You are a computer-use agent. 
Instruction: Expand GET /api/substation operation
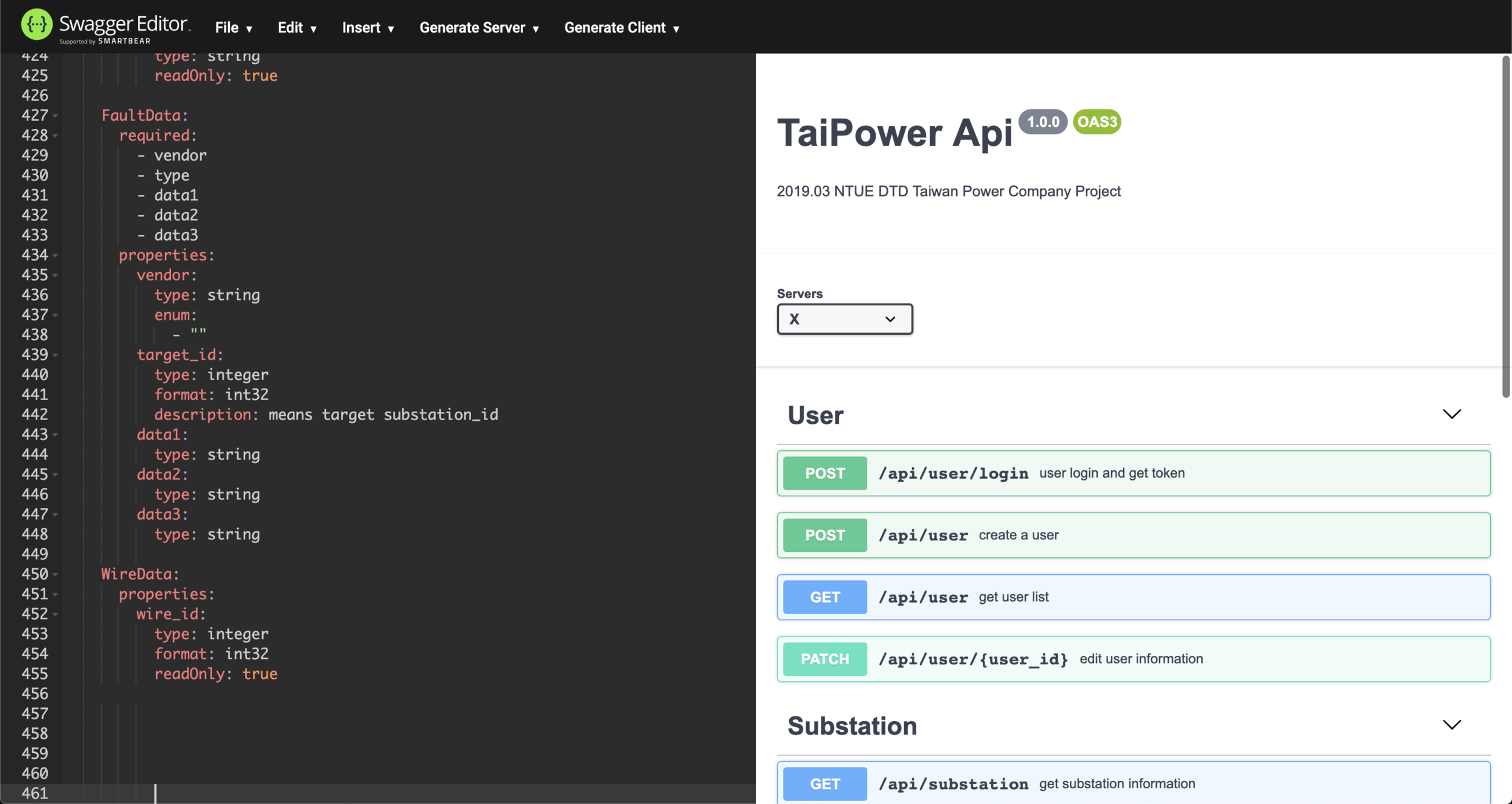1133,783
